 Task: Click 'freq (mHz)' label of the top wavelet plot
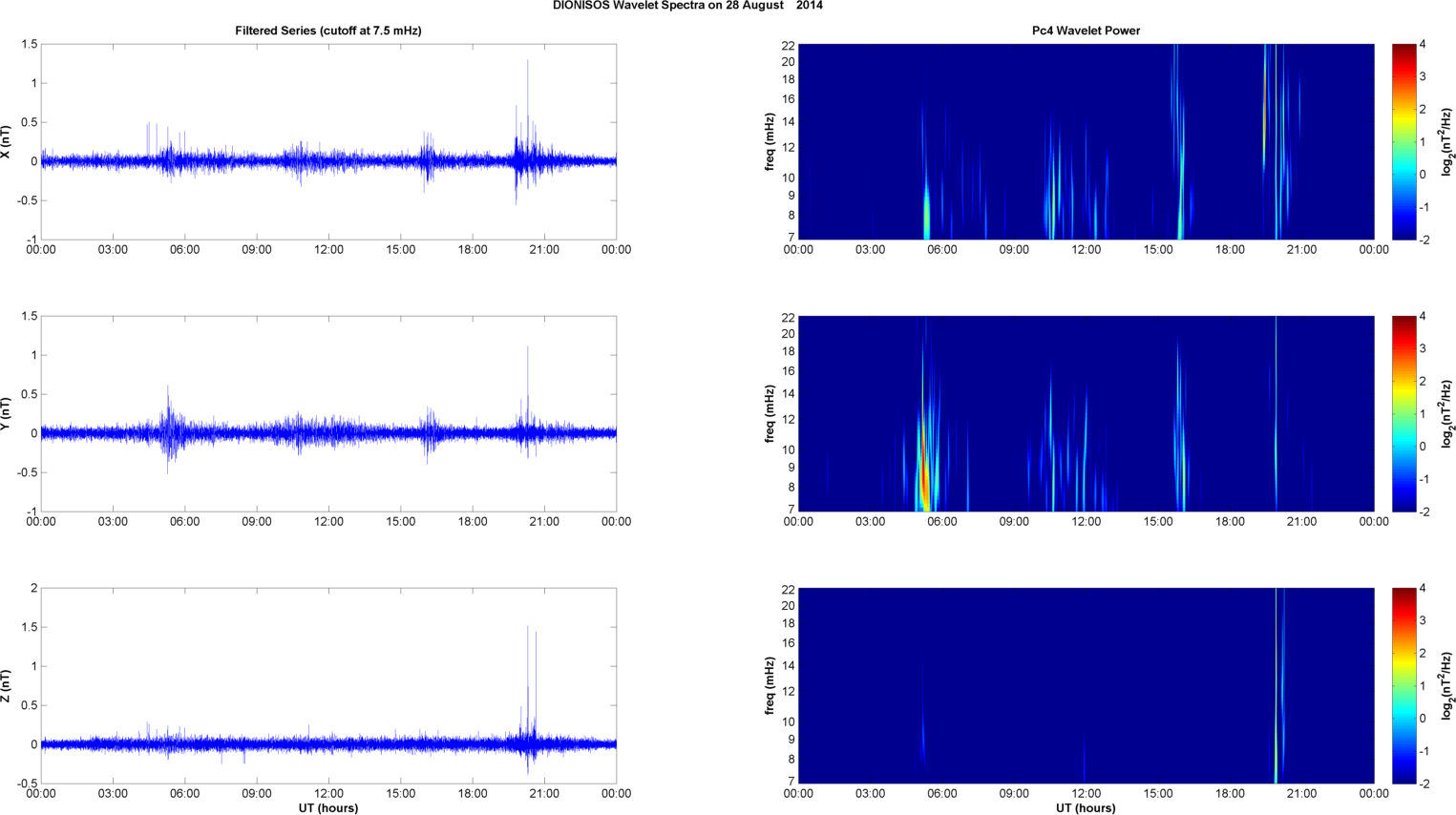[x=770, y=142]
